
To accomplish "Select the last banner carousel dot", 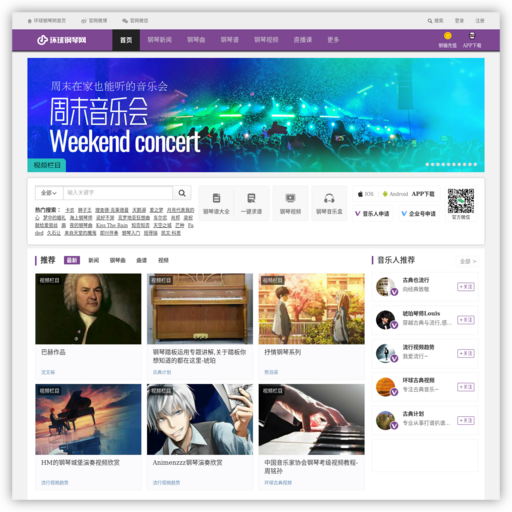I will (475, 164).
